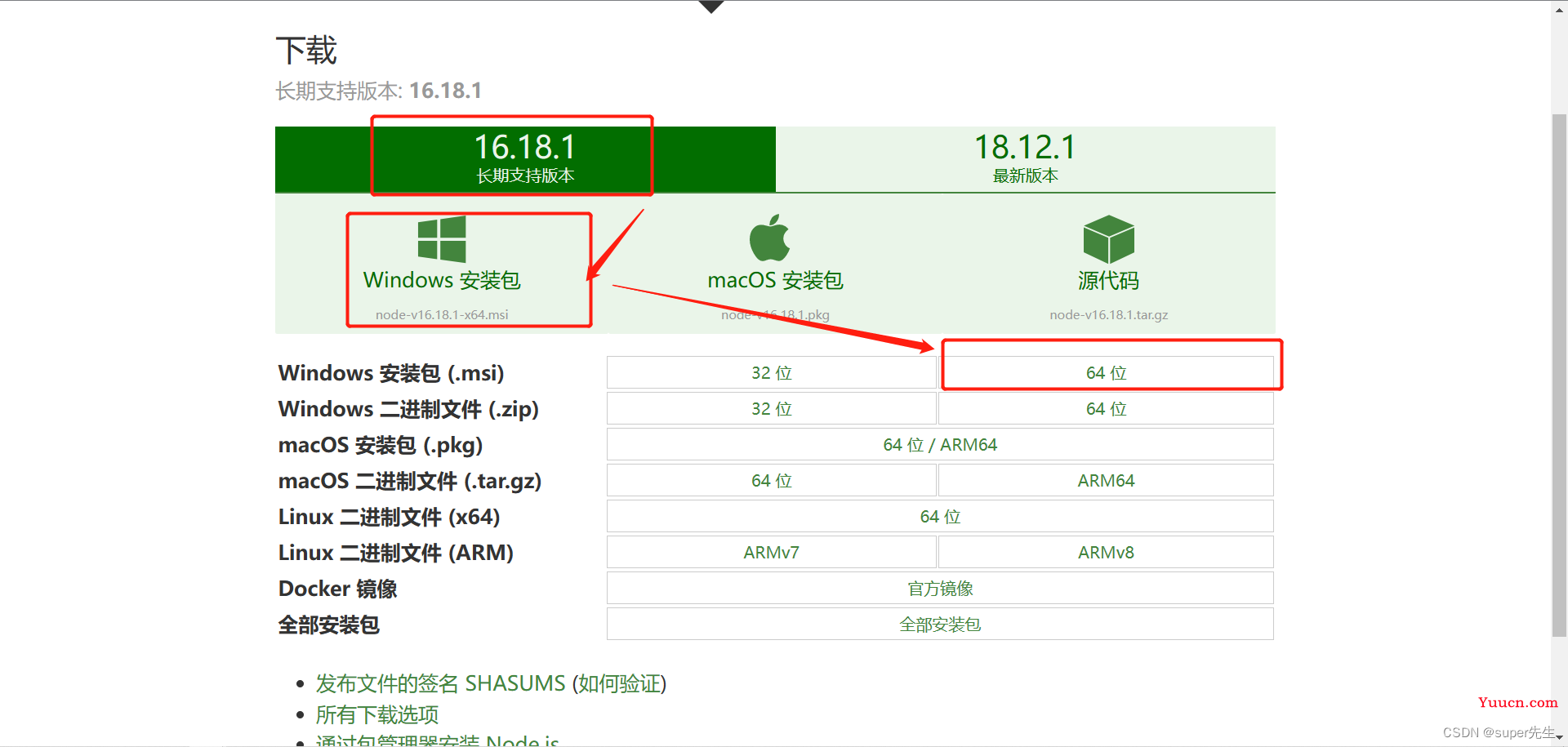Open the 所有下载选项 link
1568x747 pixels.
coord(377,715)
